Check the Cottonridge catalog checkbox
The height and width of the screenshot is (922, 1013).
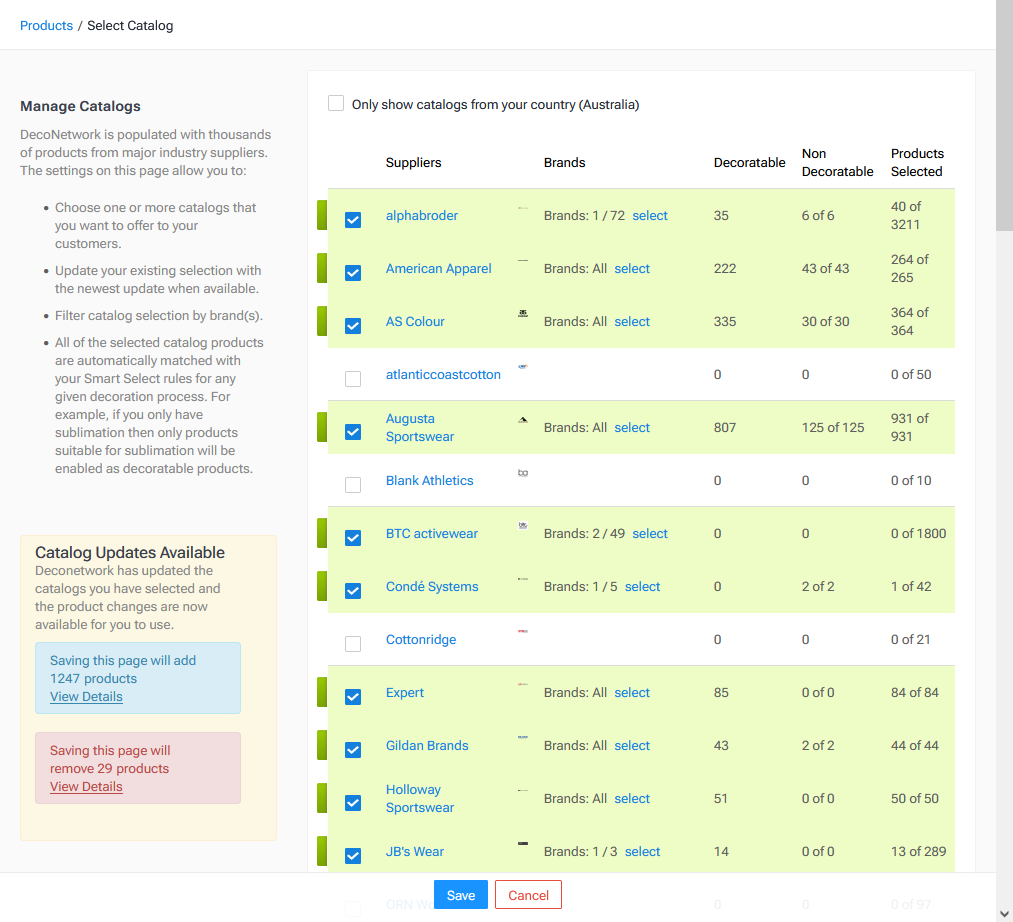click(x=353, y=644)
